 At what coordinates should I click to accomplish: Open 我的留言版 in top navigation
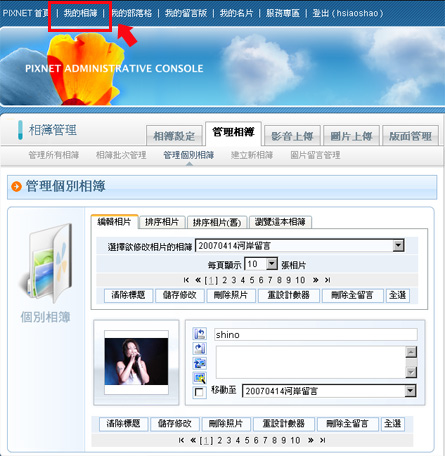(186, 13)
